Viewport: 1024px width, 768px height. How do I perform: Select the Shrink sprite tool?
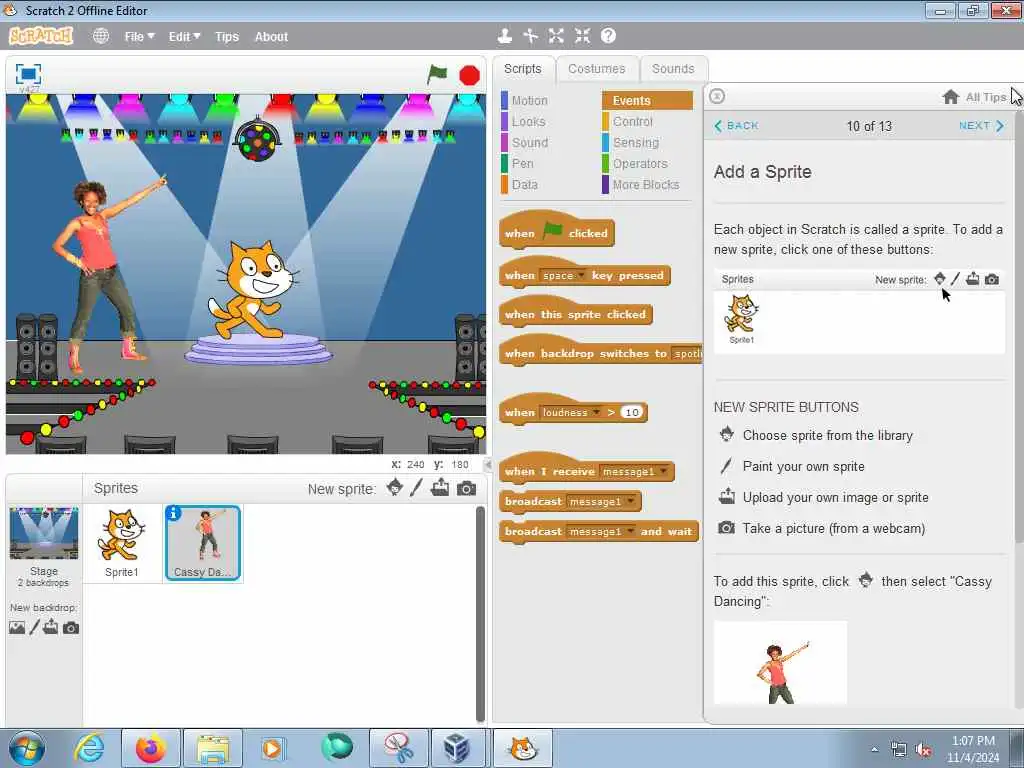(582, 36)
